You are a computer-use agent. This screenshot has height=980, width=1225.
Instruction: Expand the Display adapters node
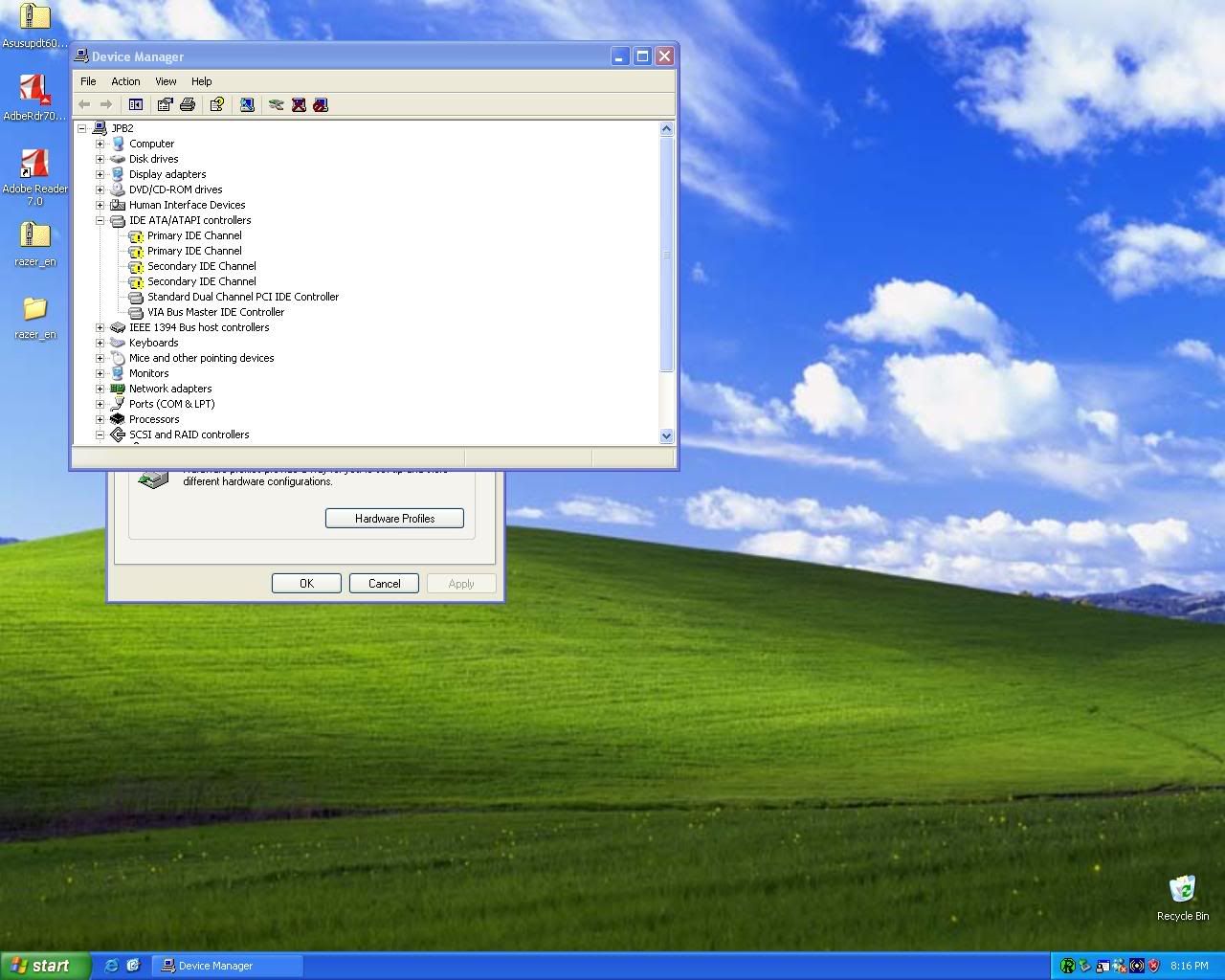click(x=100, y=174)
